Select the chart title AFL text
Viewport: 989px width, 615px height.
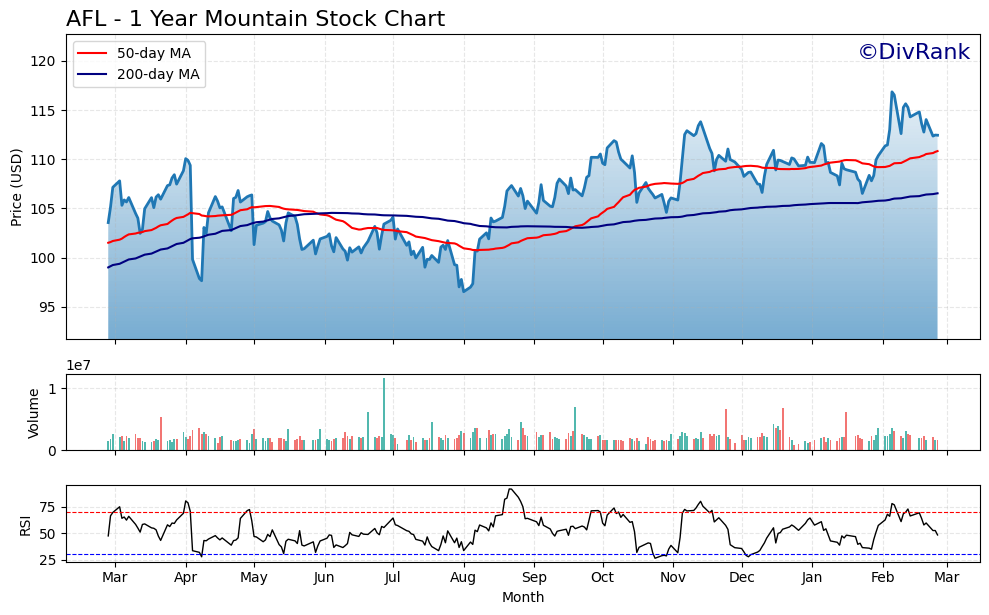pyautogui.click(x=85, y=17)
